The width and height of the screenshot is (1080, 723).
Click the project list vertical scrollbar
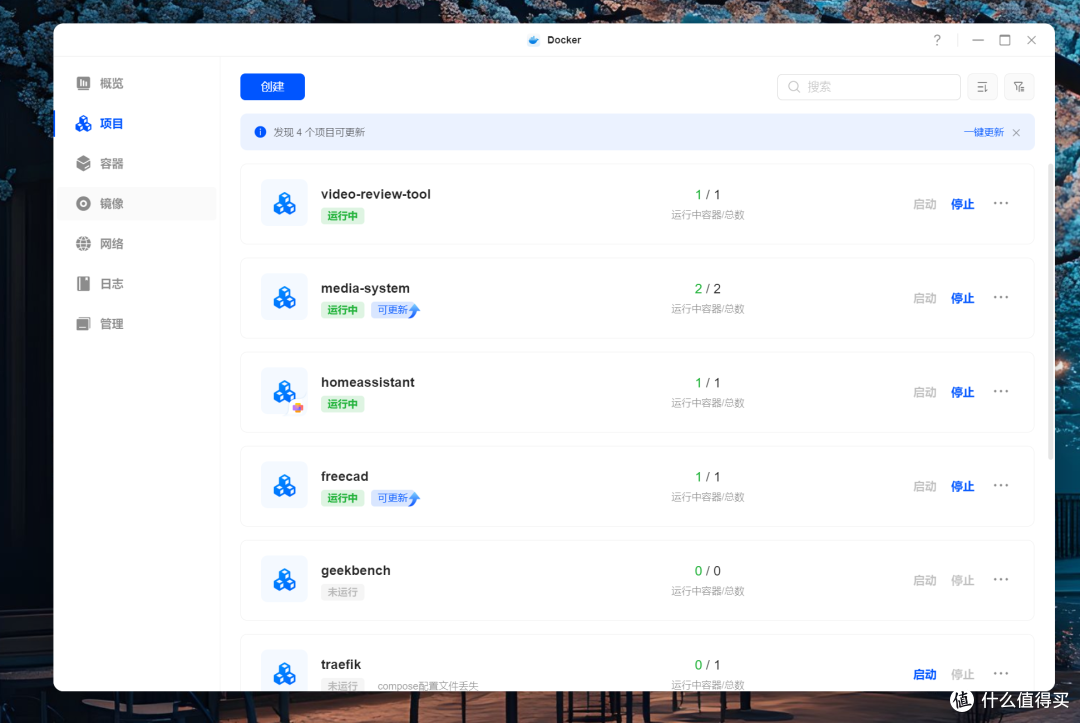(1050, 311)
